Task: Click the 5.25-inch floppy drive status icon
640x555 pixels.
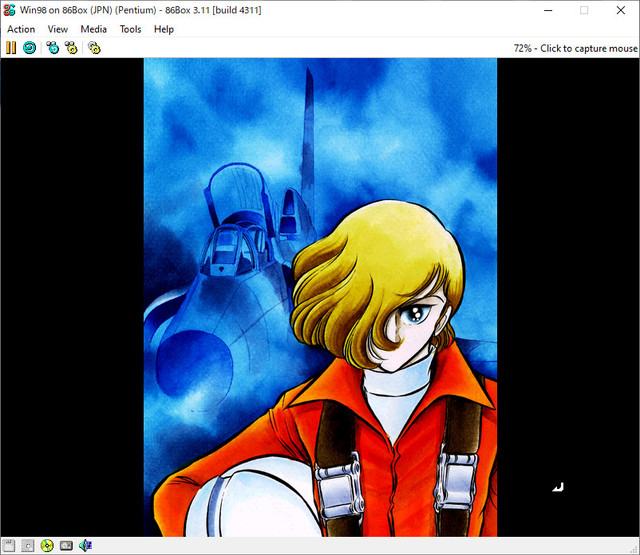Action: (x=28, y=546)
